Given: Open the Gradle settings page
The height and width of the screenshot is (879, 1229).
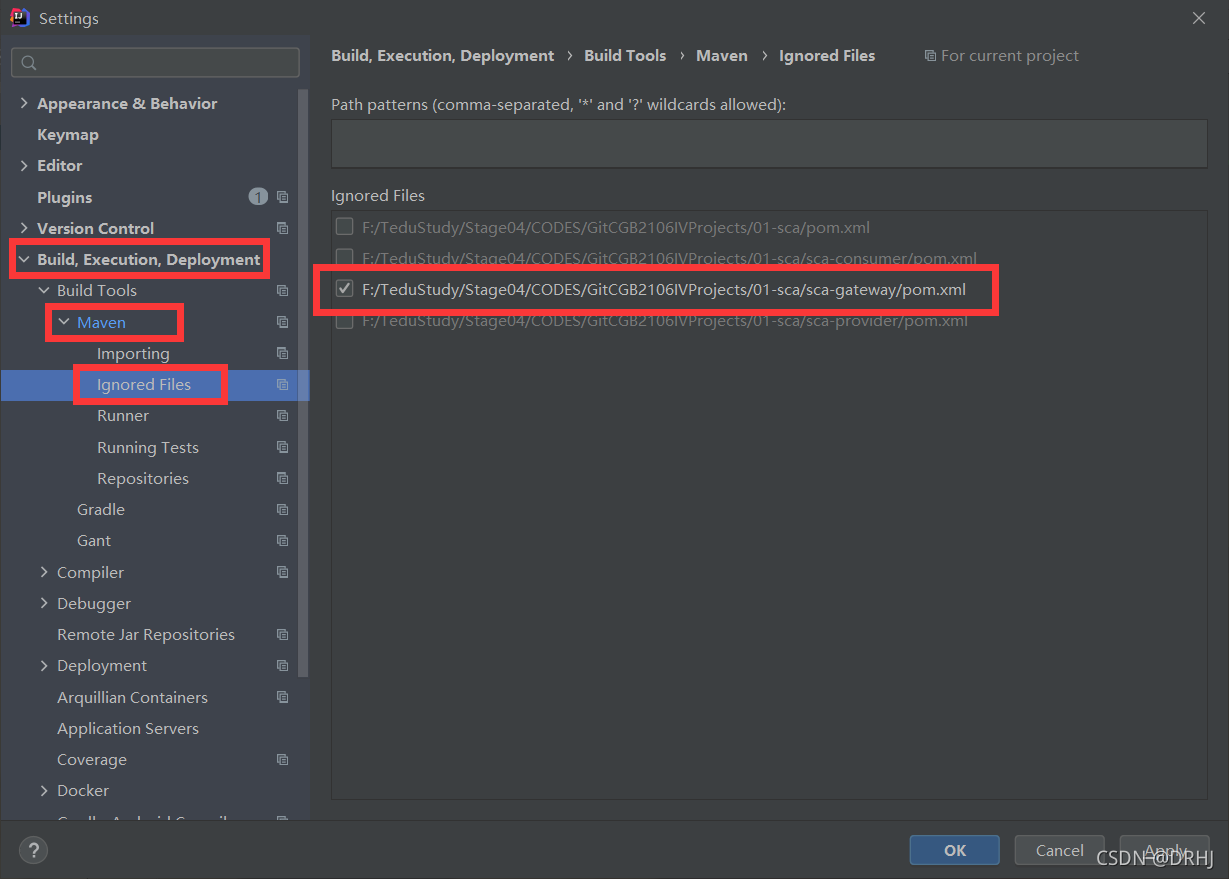Looking at the screenshot, I should [x=101, y=509].
